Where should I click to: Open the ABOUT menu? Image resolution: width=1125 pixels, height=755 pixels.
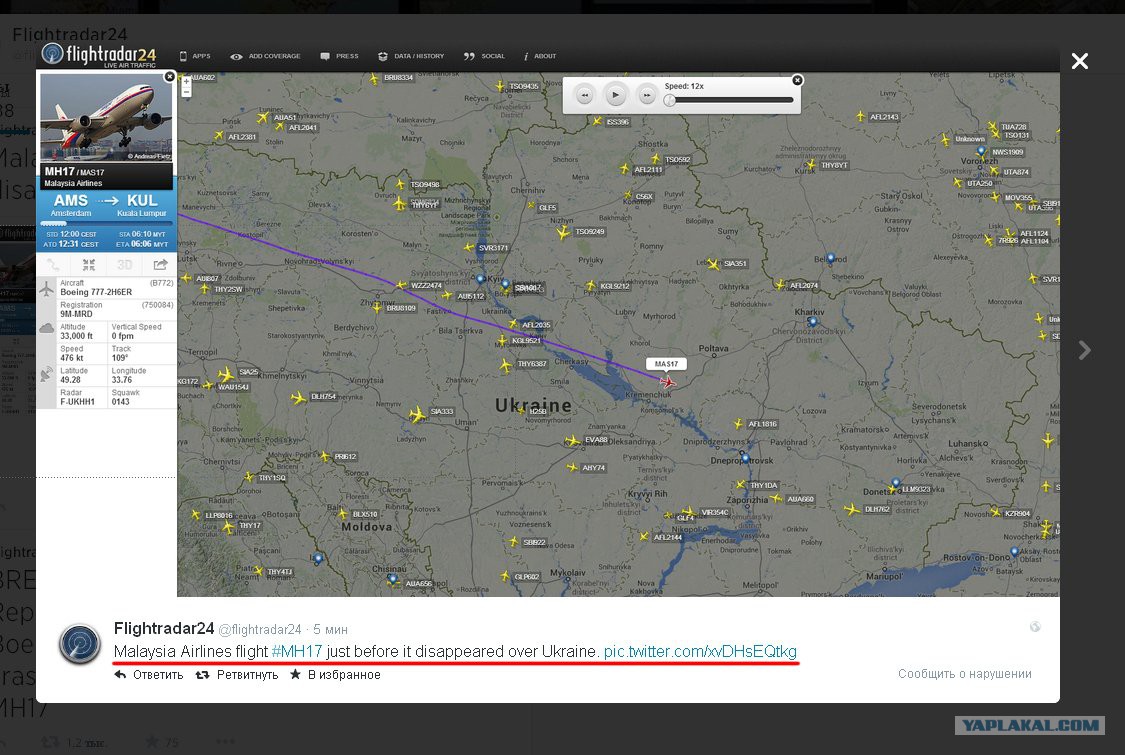pyautogui.click(x=540, y=56)
